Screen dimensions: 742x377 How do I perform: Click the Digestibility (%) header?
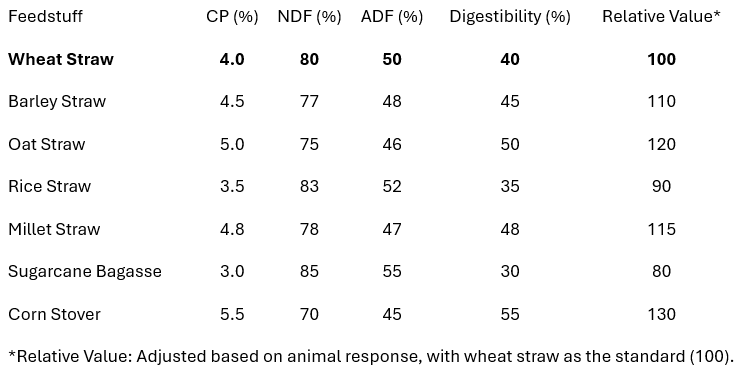[510, 17]
